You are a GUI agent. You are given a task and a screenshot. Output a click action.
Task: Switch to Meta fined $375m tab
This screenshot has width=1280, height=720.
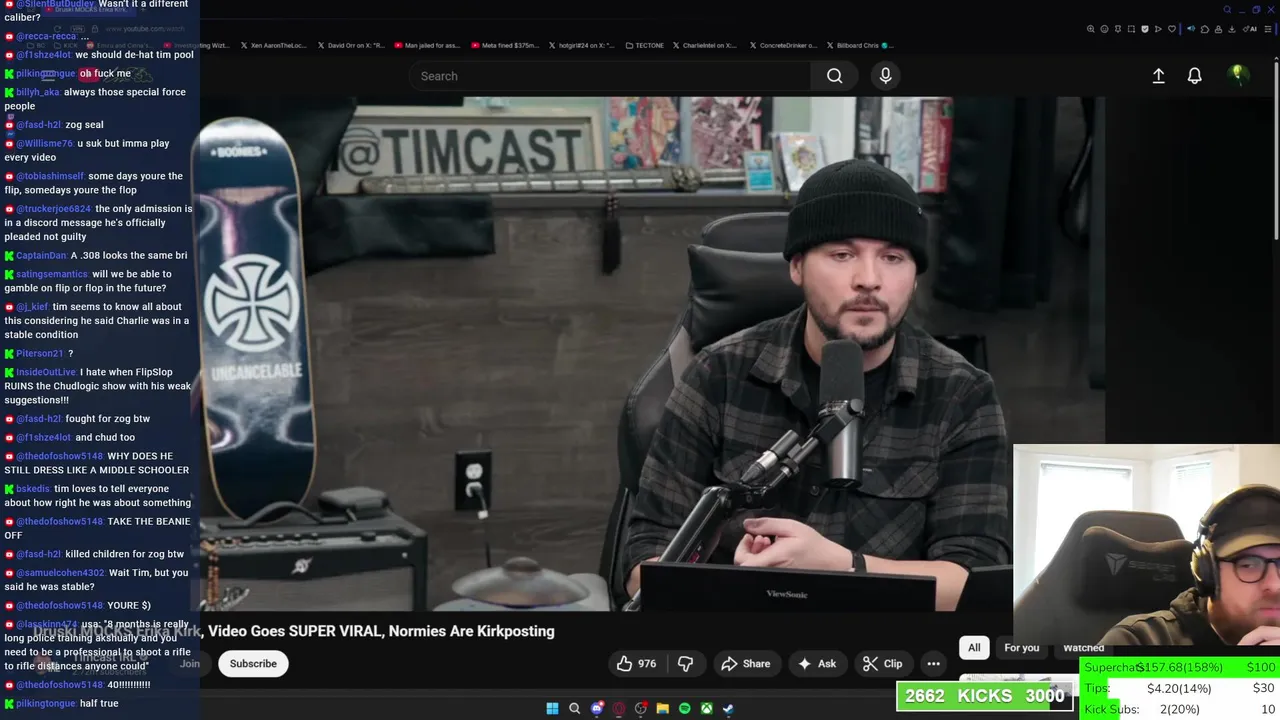pos(504,45)
